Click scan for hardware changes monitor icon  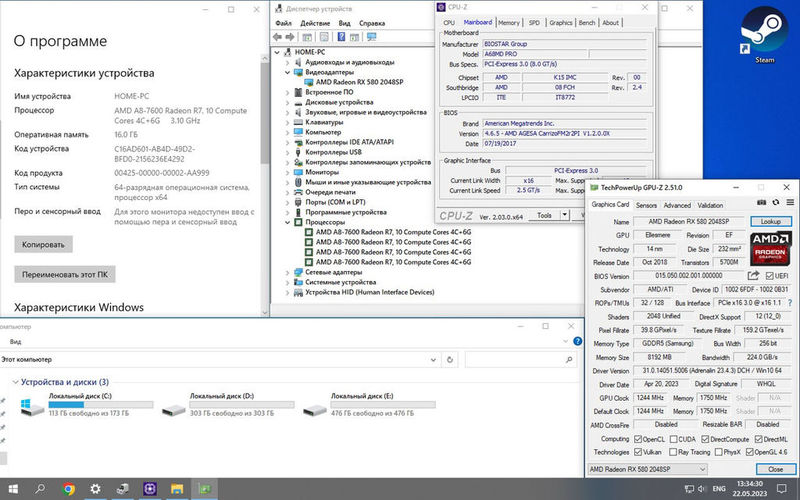click(x=371, y=37)
